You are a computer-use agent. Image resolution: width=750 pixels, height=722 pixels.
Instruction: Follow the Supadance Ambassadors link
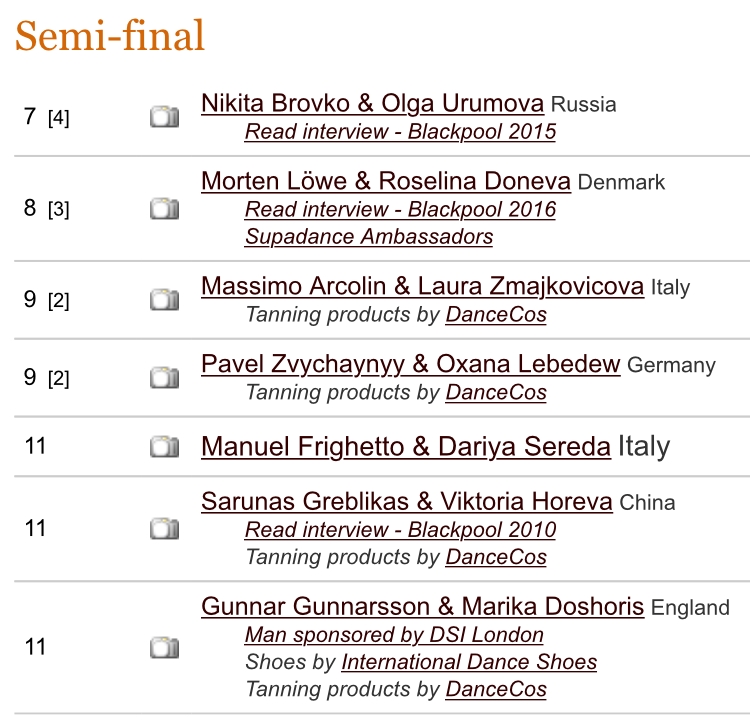tap(369, 236)
